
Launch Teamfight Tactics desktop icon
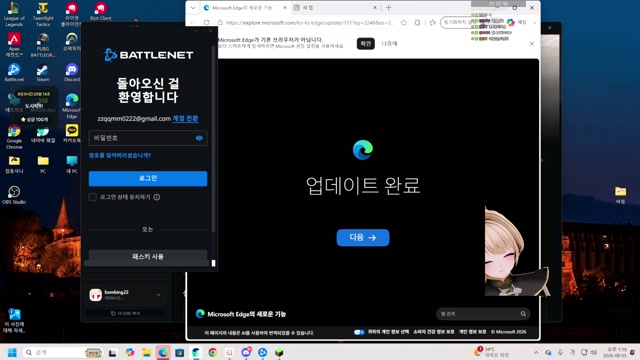pos(43,14)
